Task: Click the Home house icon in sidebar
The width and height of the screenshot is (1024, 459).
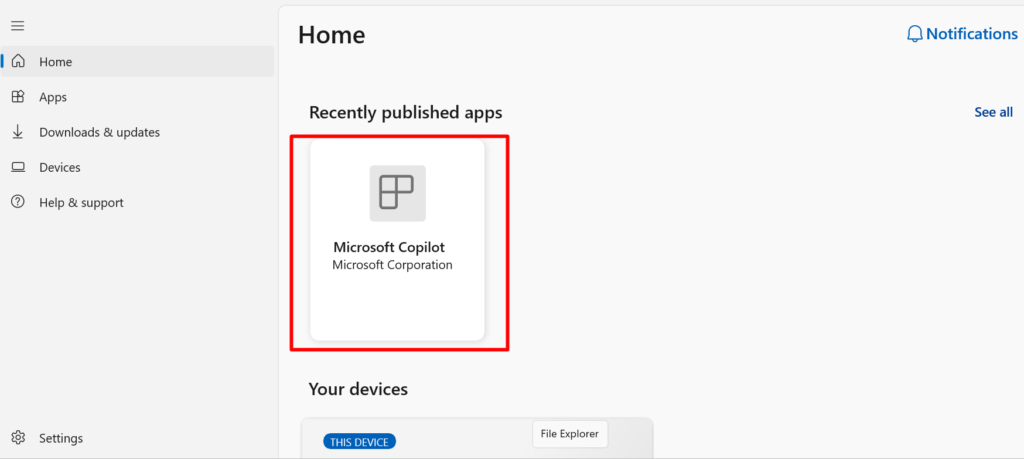Action: coord(18,61)
